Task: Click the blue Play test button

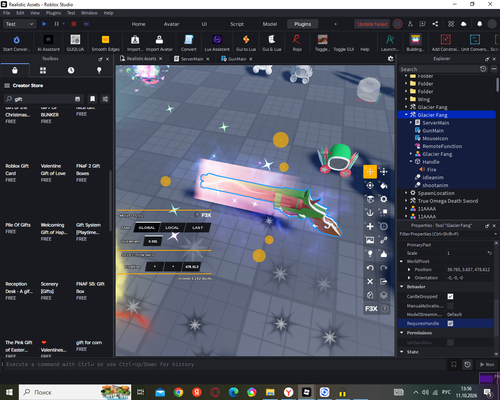Action: pos(44,24)
